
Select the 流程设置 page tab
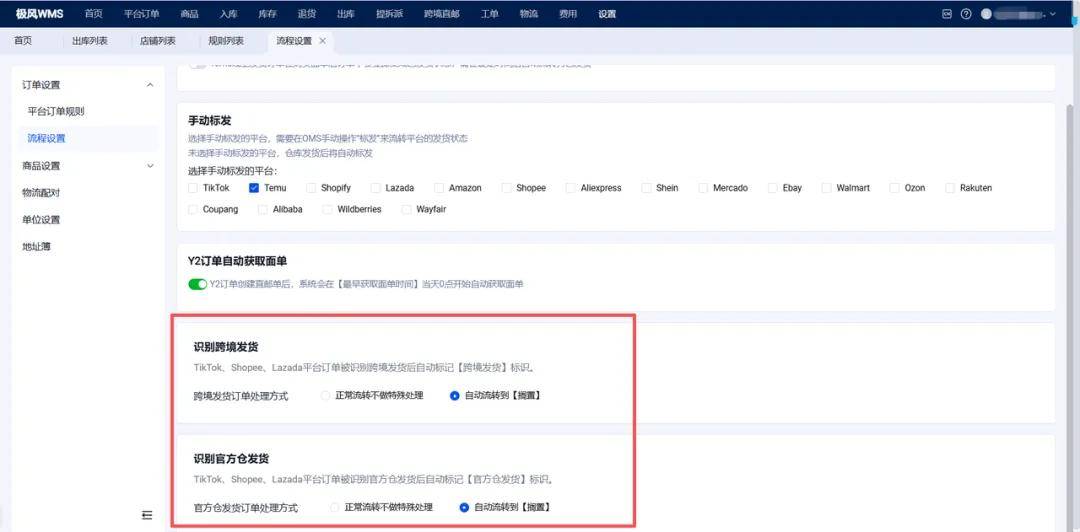click(x=294, y=41)
